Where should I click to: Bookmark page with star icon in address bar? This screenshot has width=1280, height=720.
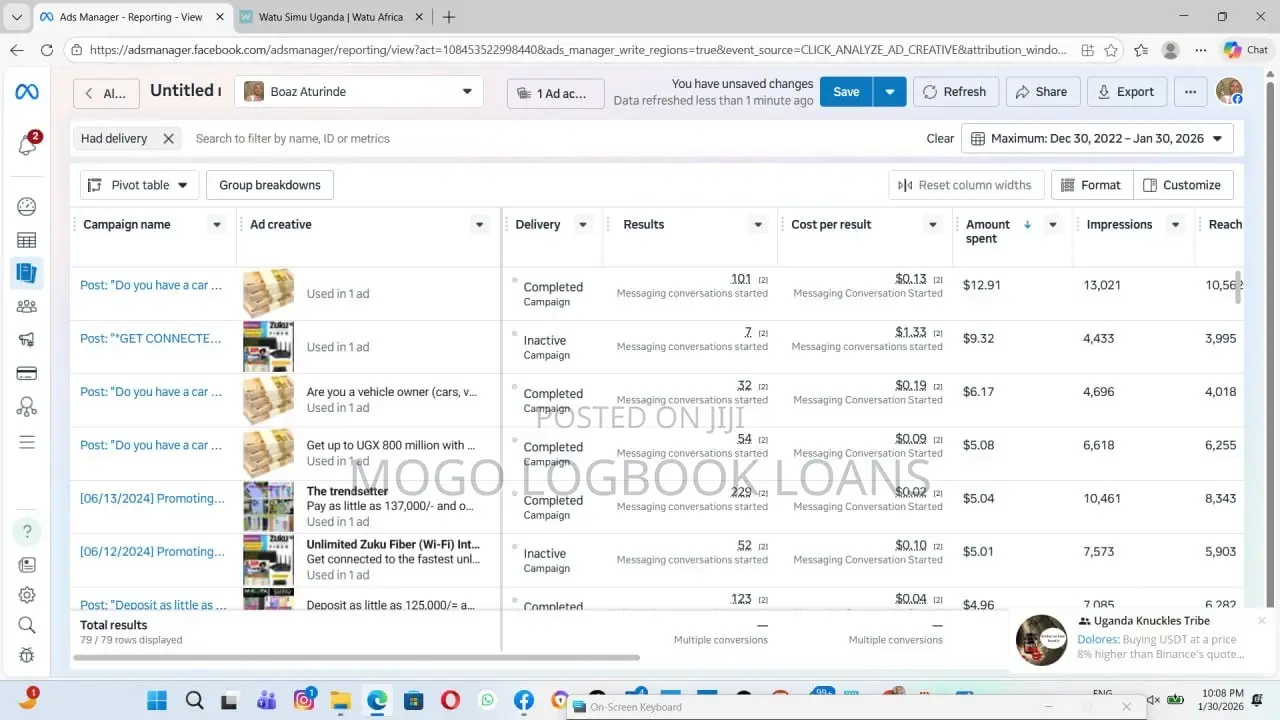click(1111, 50)
